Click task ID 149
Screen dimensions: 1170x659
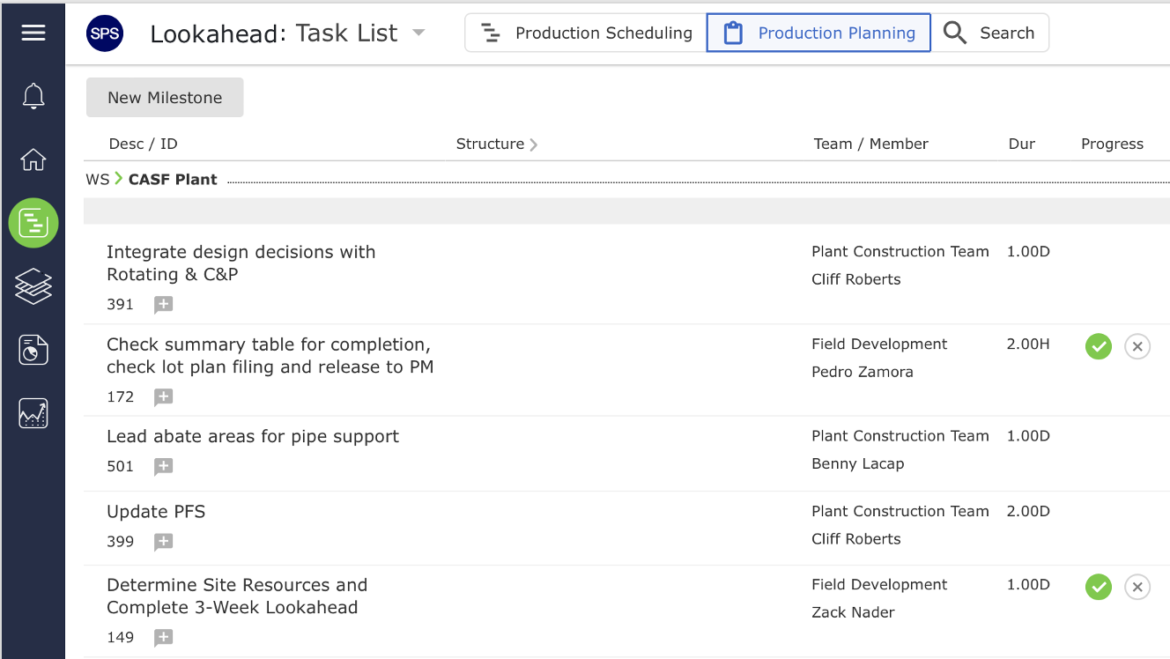tap(120, 637)
